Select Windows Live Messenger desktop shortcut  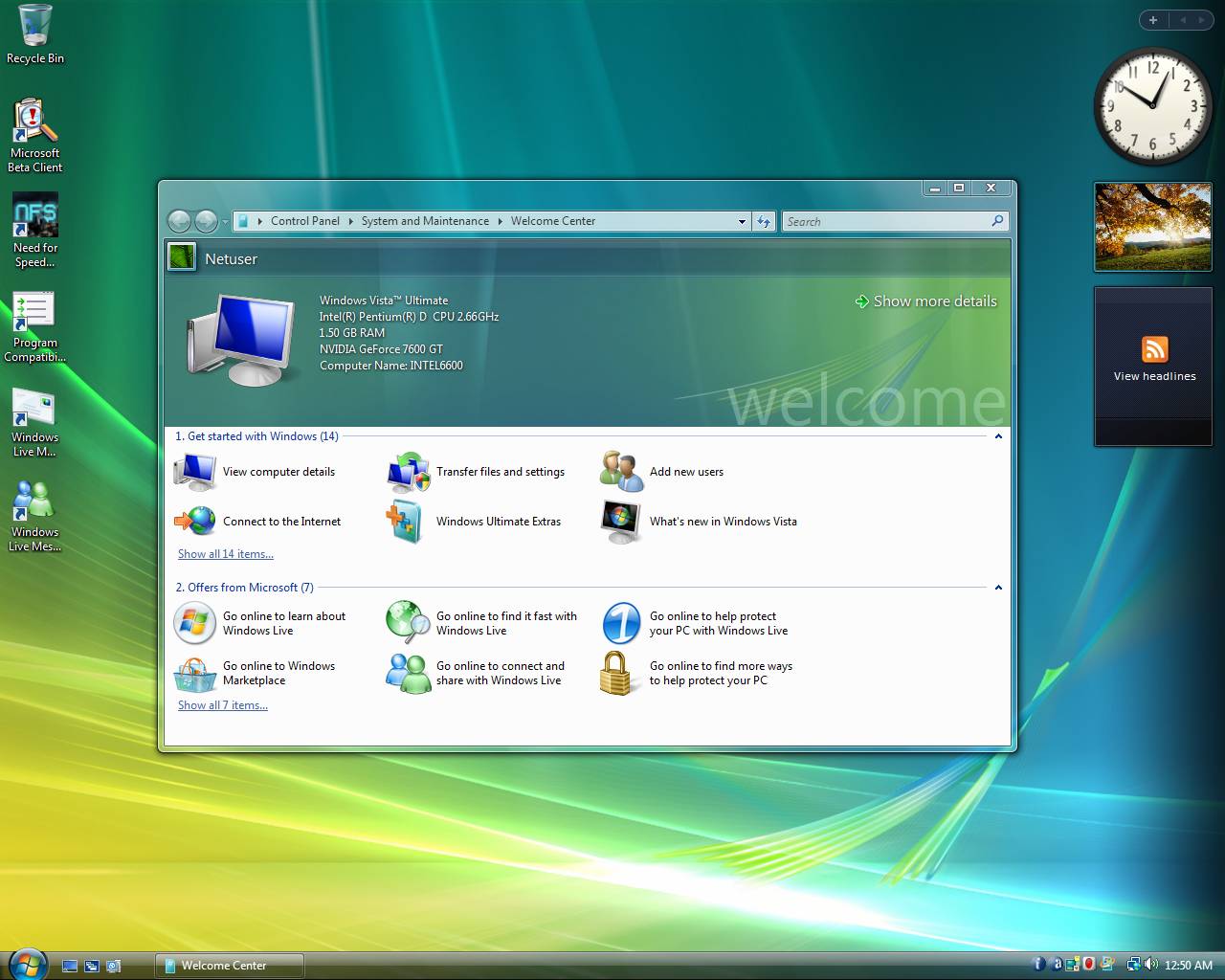point(35,516)
